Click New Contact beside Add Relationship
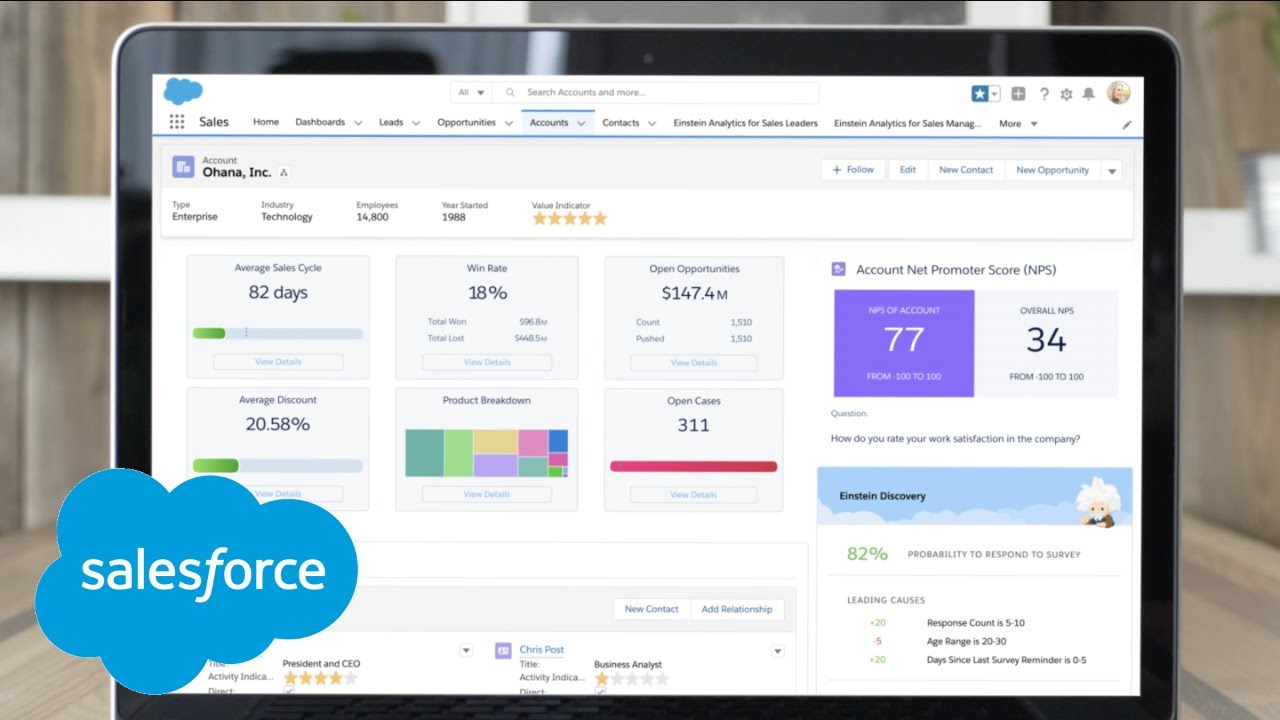This screenshot has width=1280, height=720. tap(651, 609)
